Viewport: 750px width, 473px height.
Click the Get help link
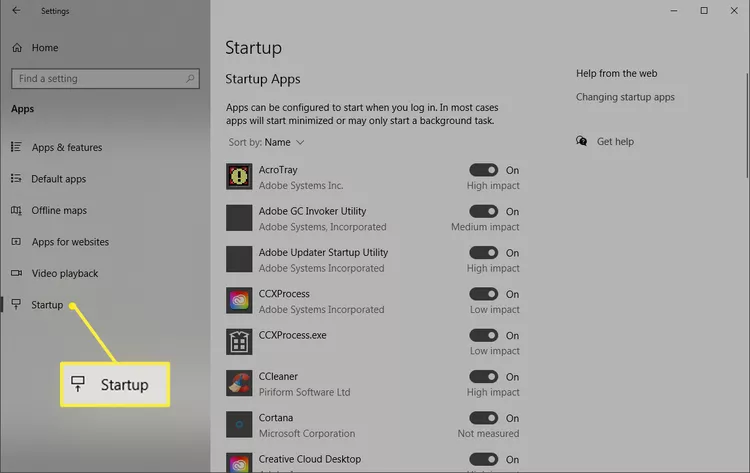click(615, 142)
